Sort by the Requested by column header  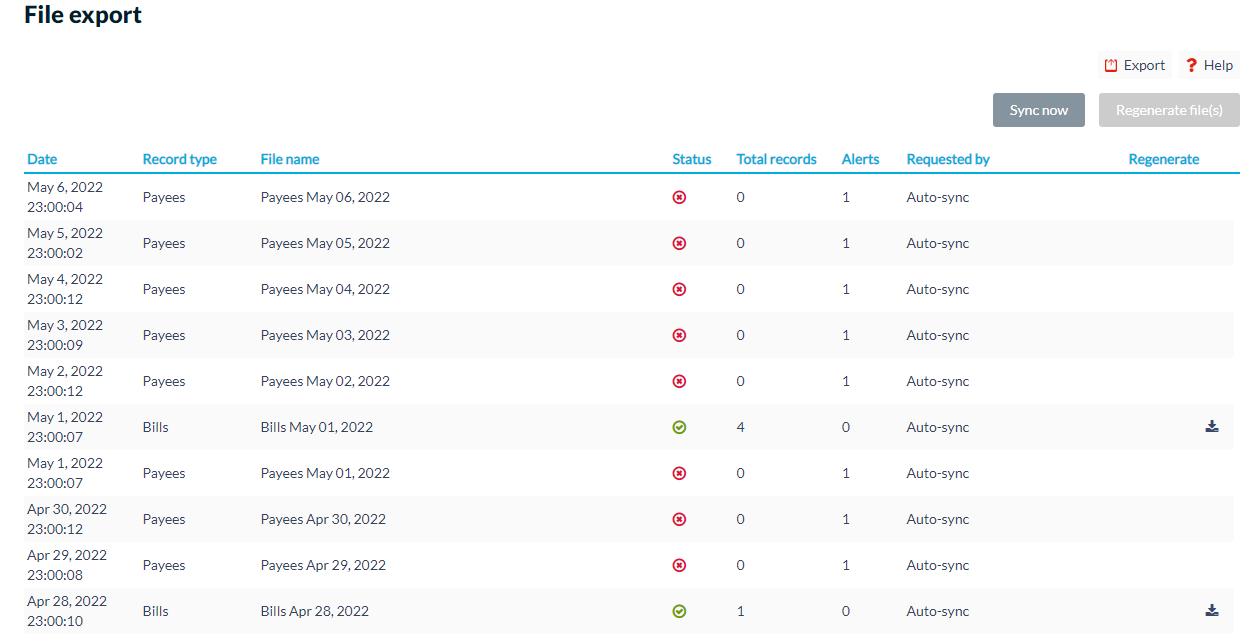[948, 159]
